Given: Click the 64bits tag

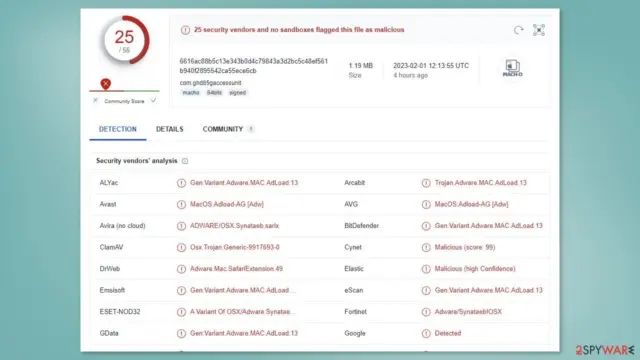Looking at the screenshot, I should point(214,93).
